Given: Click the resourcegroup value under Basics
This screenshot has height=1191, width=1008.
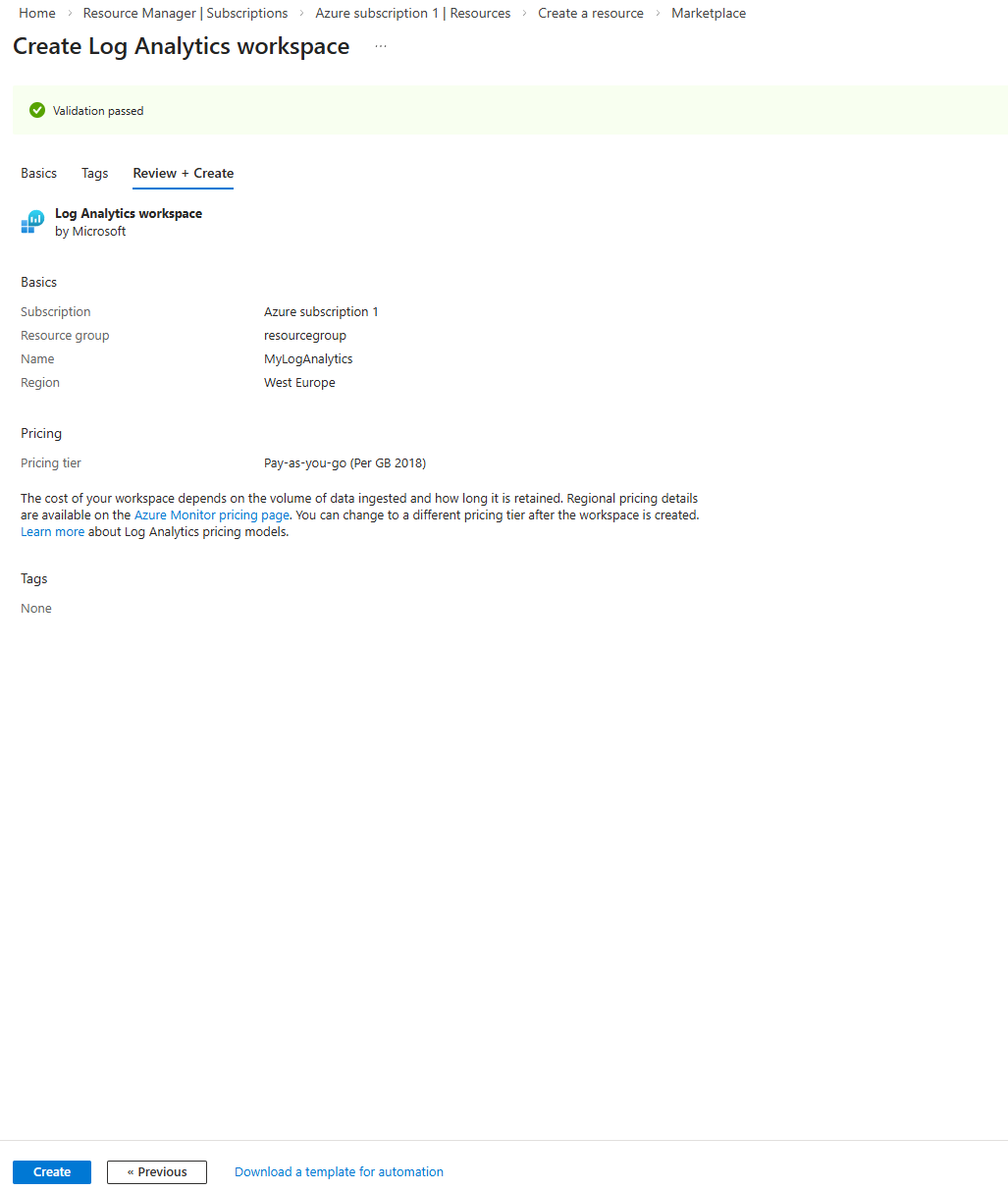Looking at the screenshot, I should point(304,335).
